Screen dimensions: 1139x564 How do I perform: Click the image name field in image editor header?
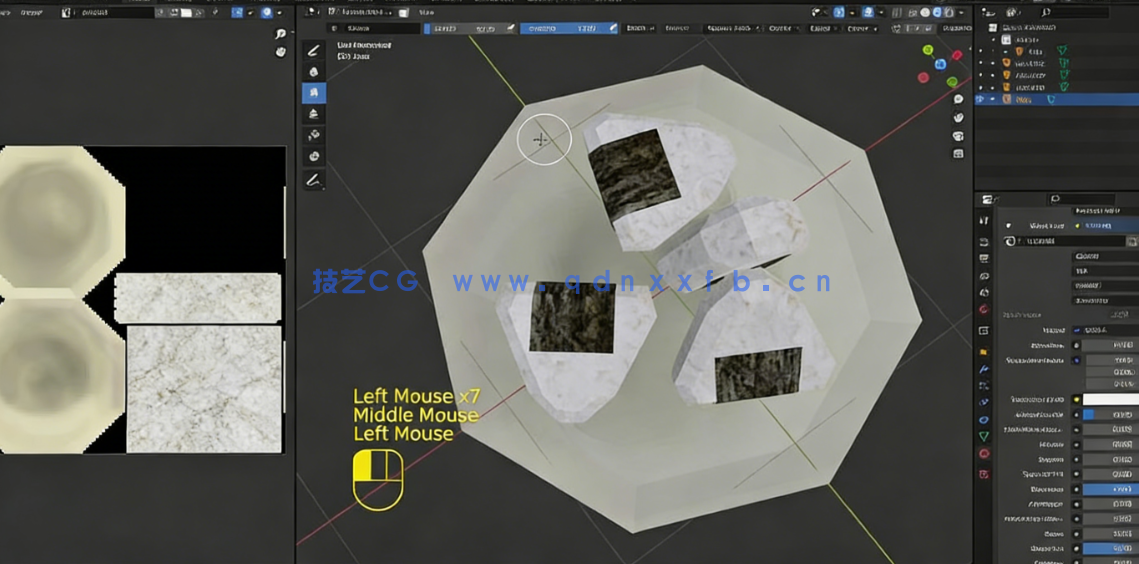tap(114, 12)
